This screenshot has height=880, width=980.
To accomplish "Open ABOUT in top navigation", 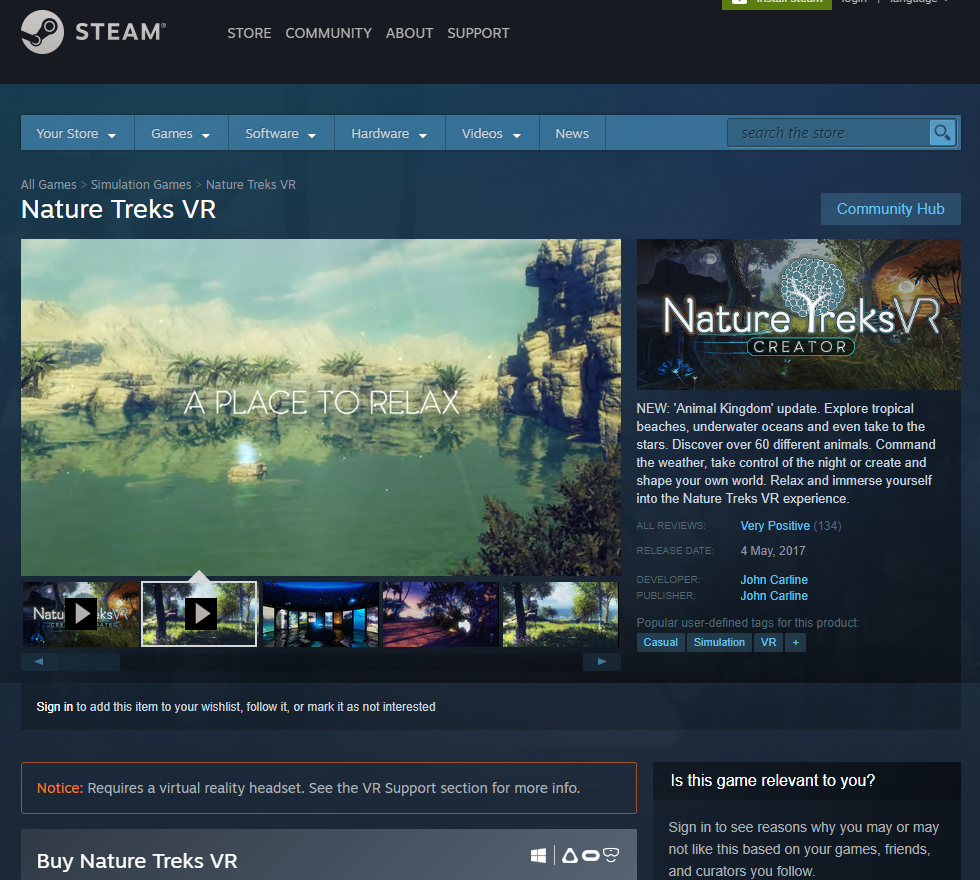I will coord(409,33).
